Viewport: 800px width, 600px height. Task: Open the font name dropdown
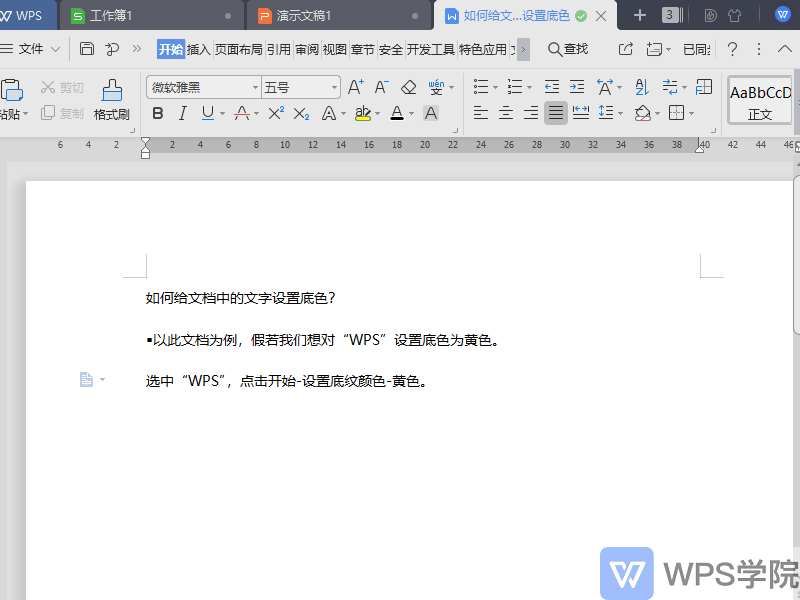point(255,87)
